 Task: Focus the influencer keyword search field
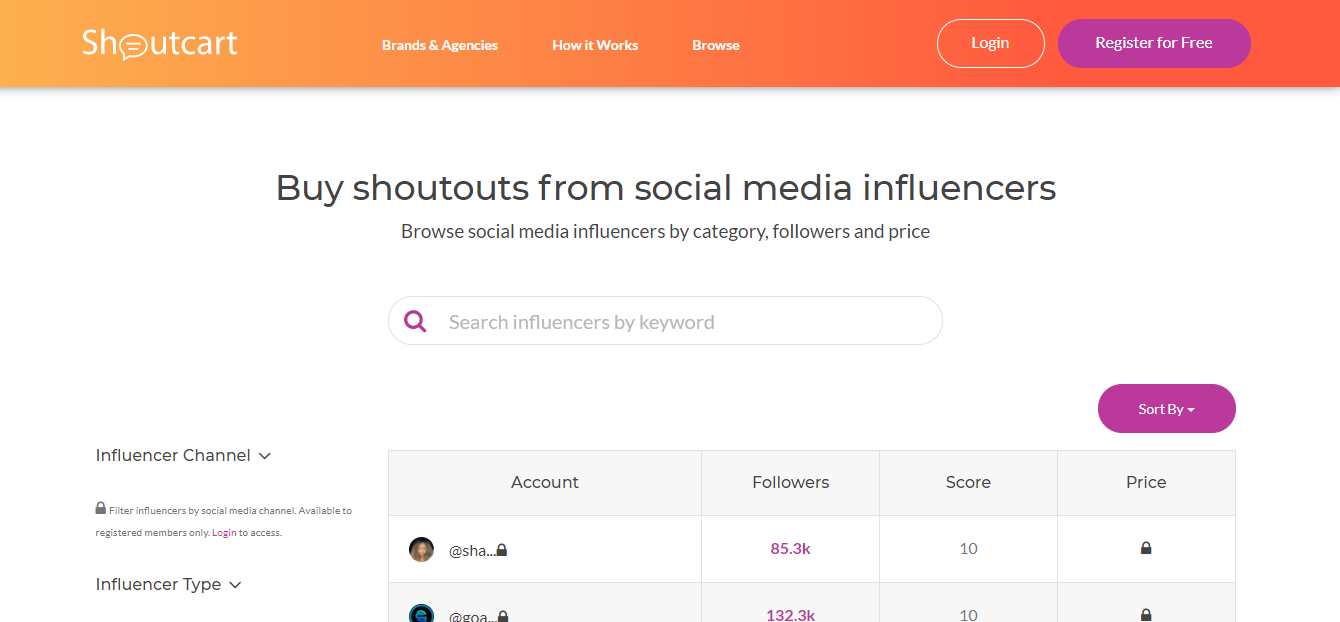tap(680, 322)
